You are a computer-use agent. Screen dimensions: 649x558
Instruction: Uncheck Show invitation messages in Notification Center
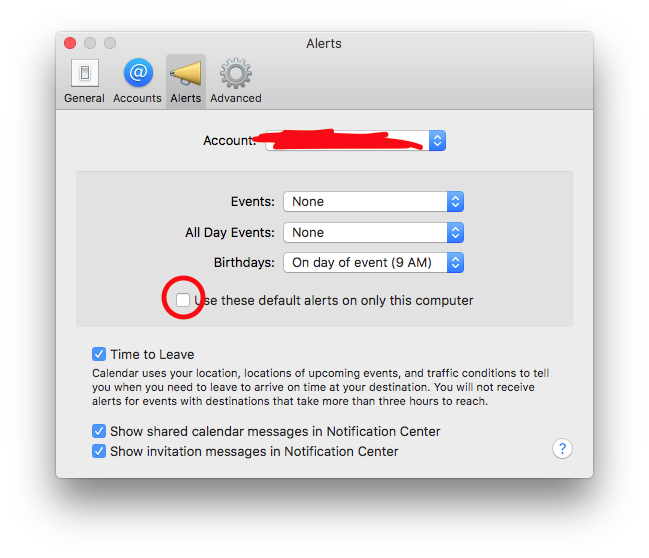(99, 451)
